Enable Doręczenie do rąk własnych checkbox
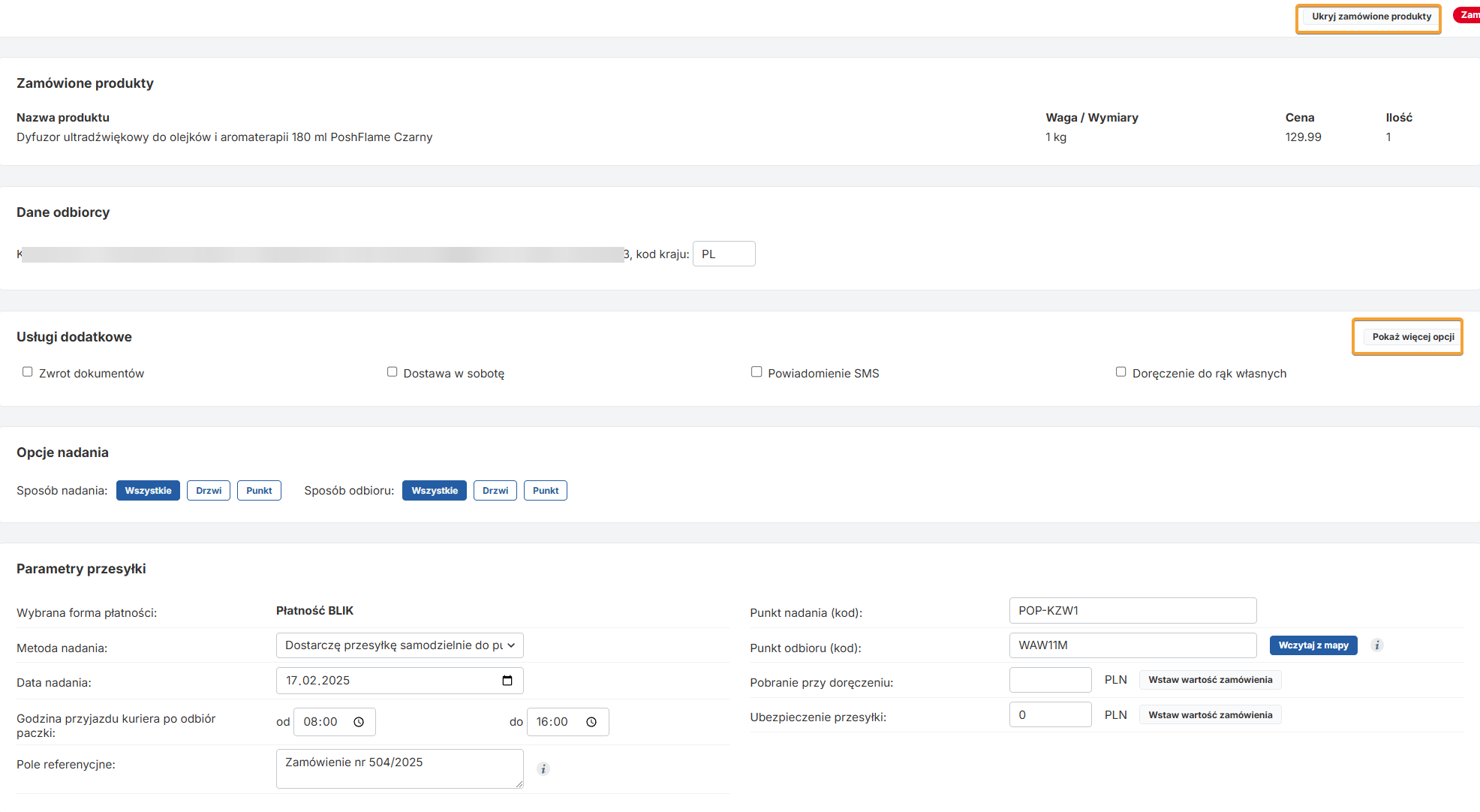 1121,372
